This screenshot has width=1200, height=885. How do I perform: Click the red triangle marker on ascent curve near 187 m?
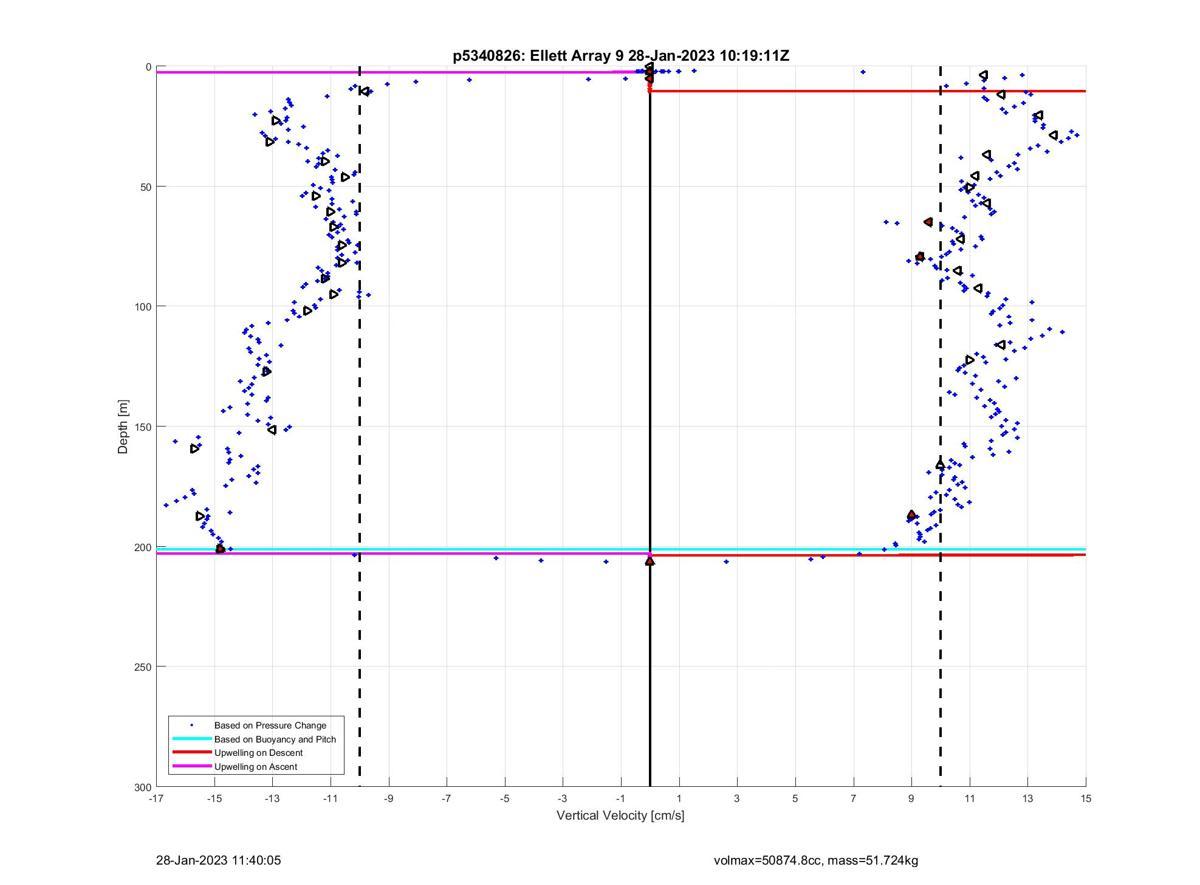tap(912, 516)
